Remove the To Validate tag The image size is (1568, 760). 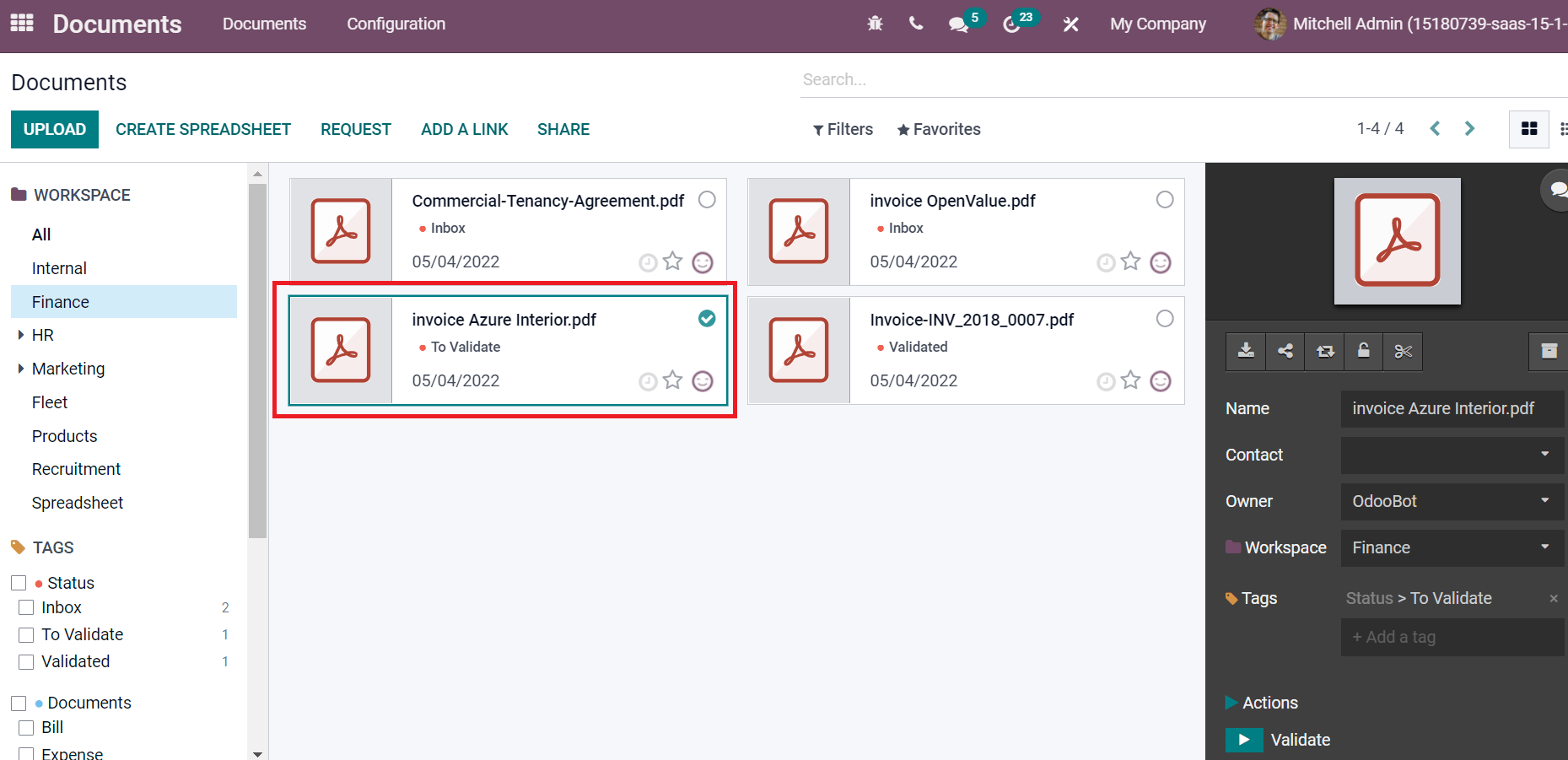(1554, 599)
